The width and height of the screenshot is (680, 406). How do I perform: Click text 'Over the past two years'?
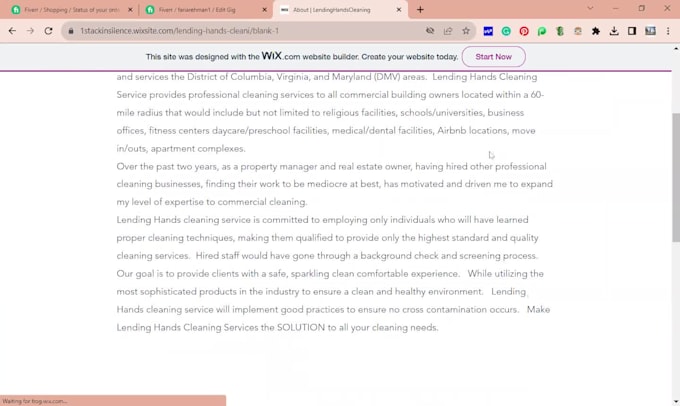pos(167,167)
